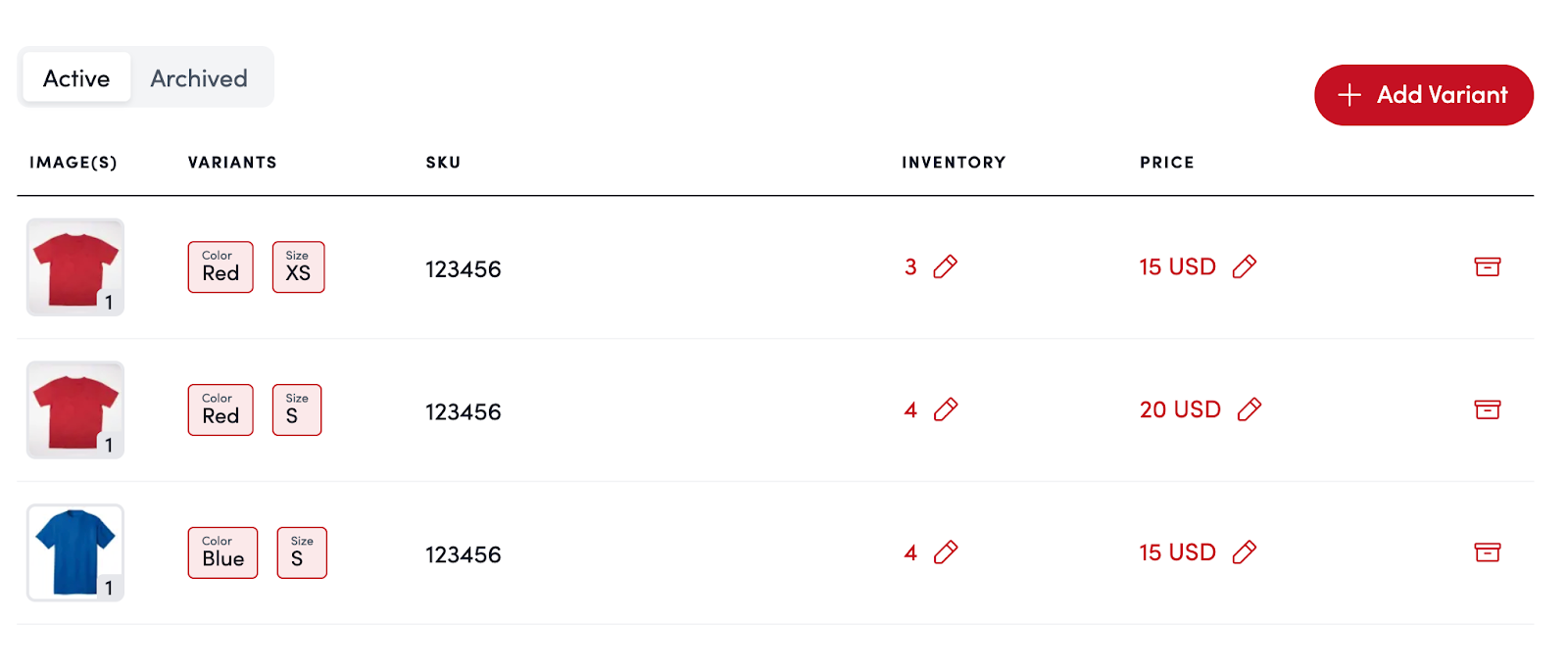Open the Red S shirt thumbnail
The height and width of the screenshot is (671, 1568).
(x=75, y=410)
